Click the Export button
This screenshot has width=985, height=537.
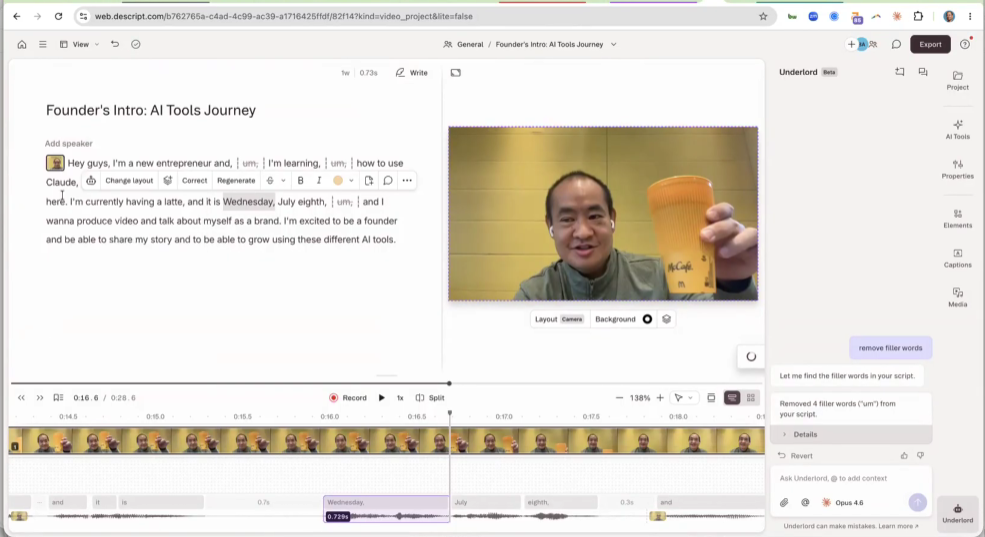click(x=930, y=45)
